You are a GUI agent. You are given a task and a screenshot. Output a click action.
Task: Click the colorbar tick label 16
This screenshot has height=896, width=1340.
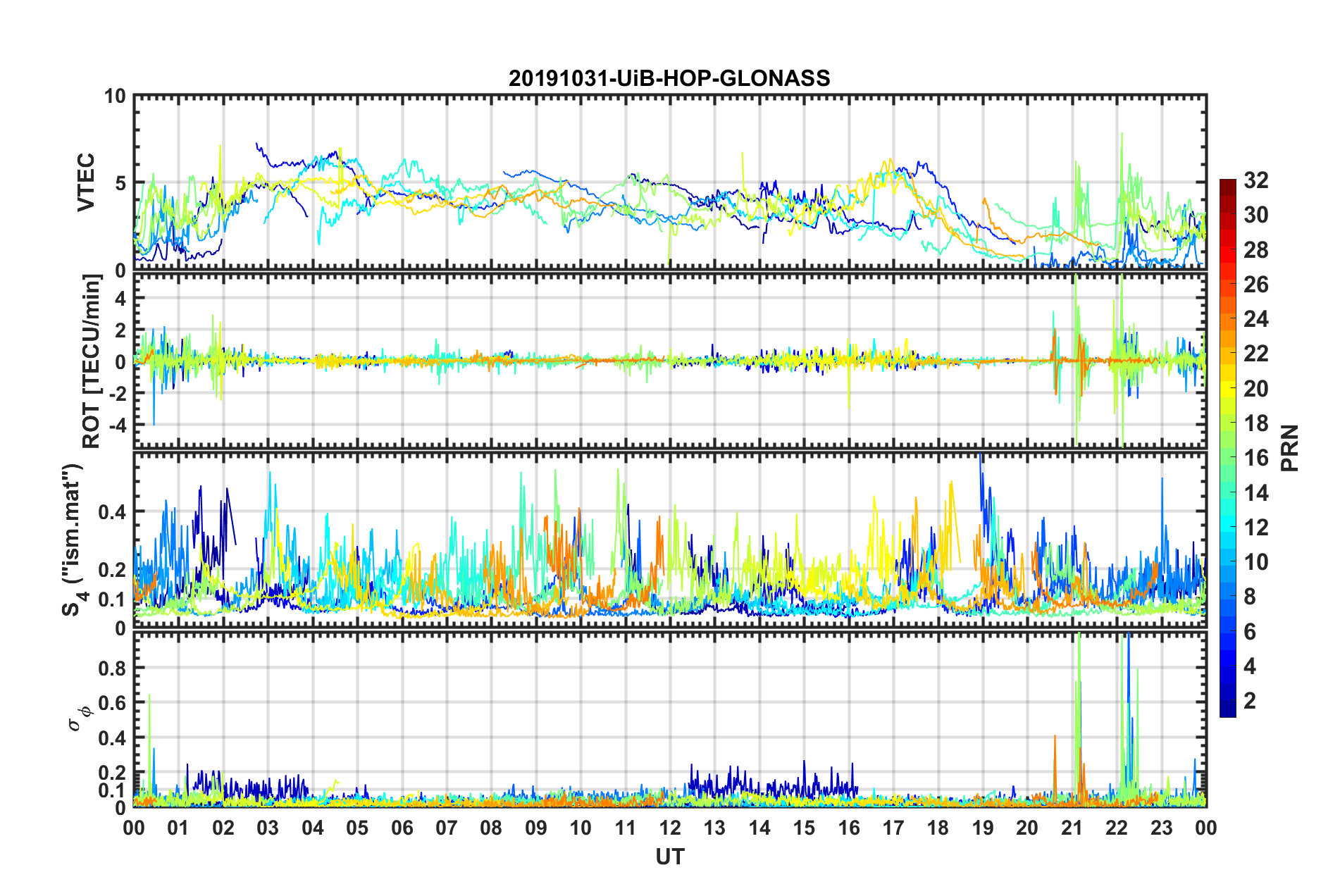pos(1255,458)
